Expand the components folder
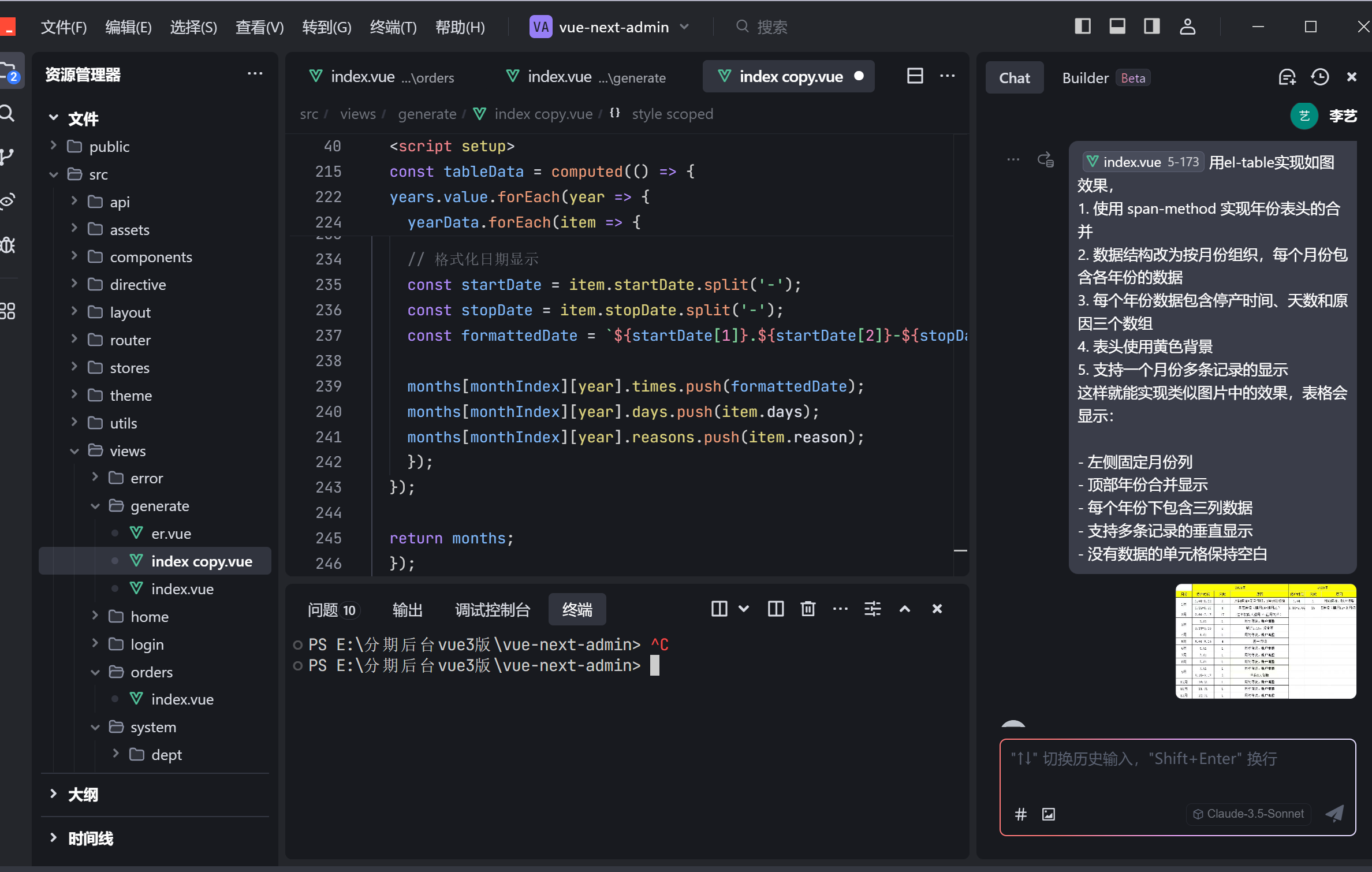The width and height of the screenshot is (1372, 872). click(151, 257)
